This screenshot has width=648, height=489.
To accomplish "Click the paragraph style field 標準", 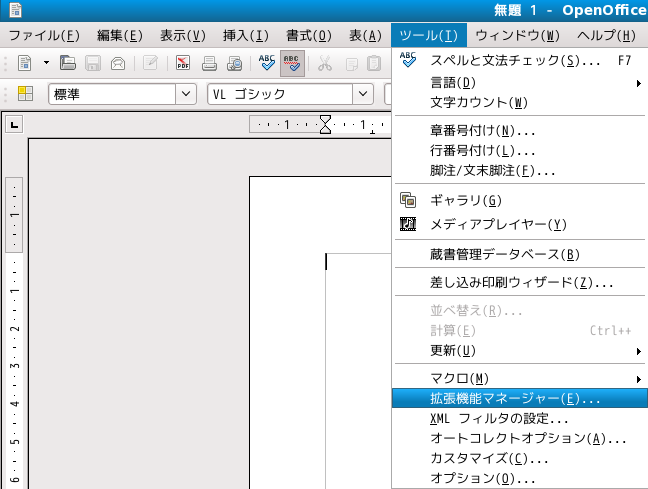I will click(112, 94).
